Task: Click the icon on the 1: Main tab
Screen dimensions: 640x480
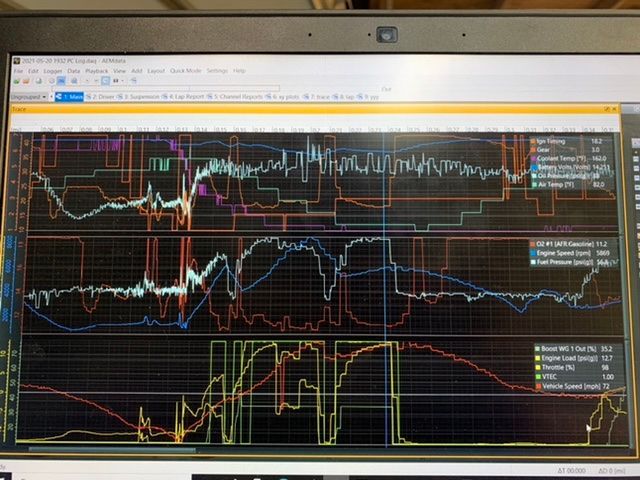Action: coord(59,97)
